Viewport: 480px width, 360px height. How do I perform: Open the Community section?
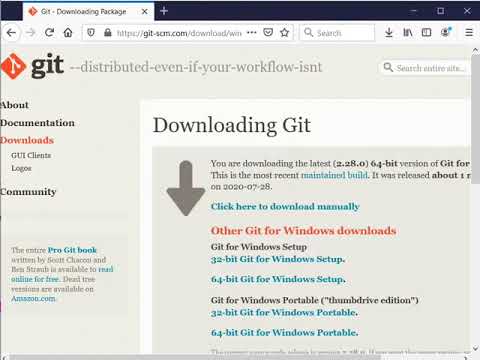(x=28, y=192)
